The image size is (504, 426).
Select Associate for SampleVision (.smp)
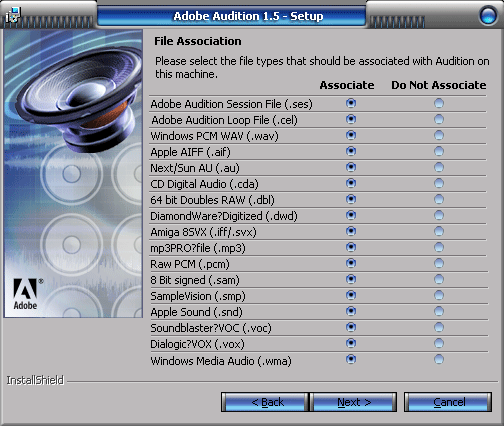[x=351, y=295]
